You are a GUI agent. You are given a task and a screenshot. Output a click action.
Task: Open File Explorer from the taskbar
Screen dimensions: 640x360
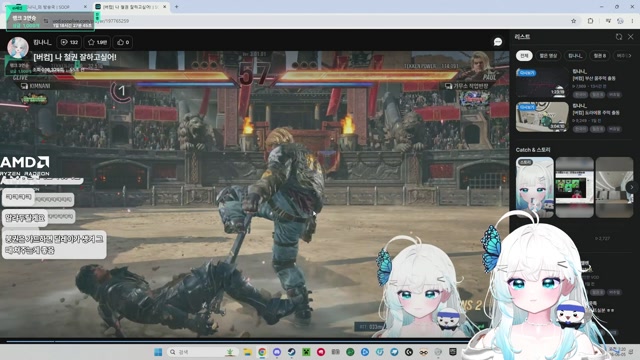247,352
